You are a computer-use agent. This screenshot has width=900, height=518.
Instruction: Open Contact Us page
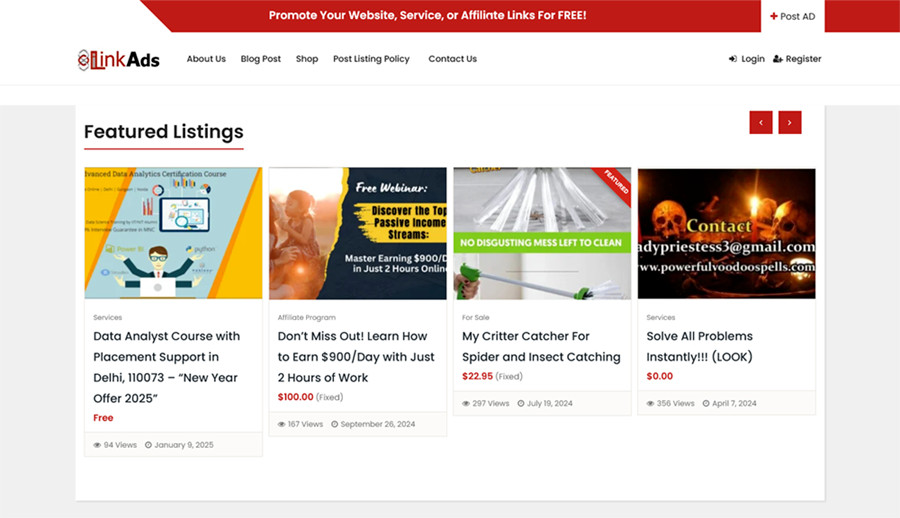click(x=452, y=59)
